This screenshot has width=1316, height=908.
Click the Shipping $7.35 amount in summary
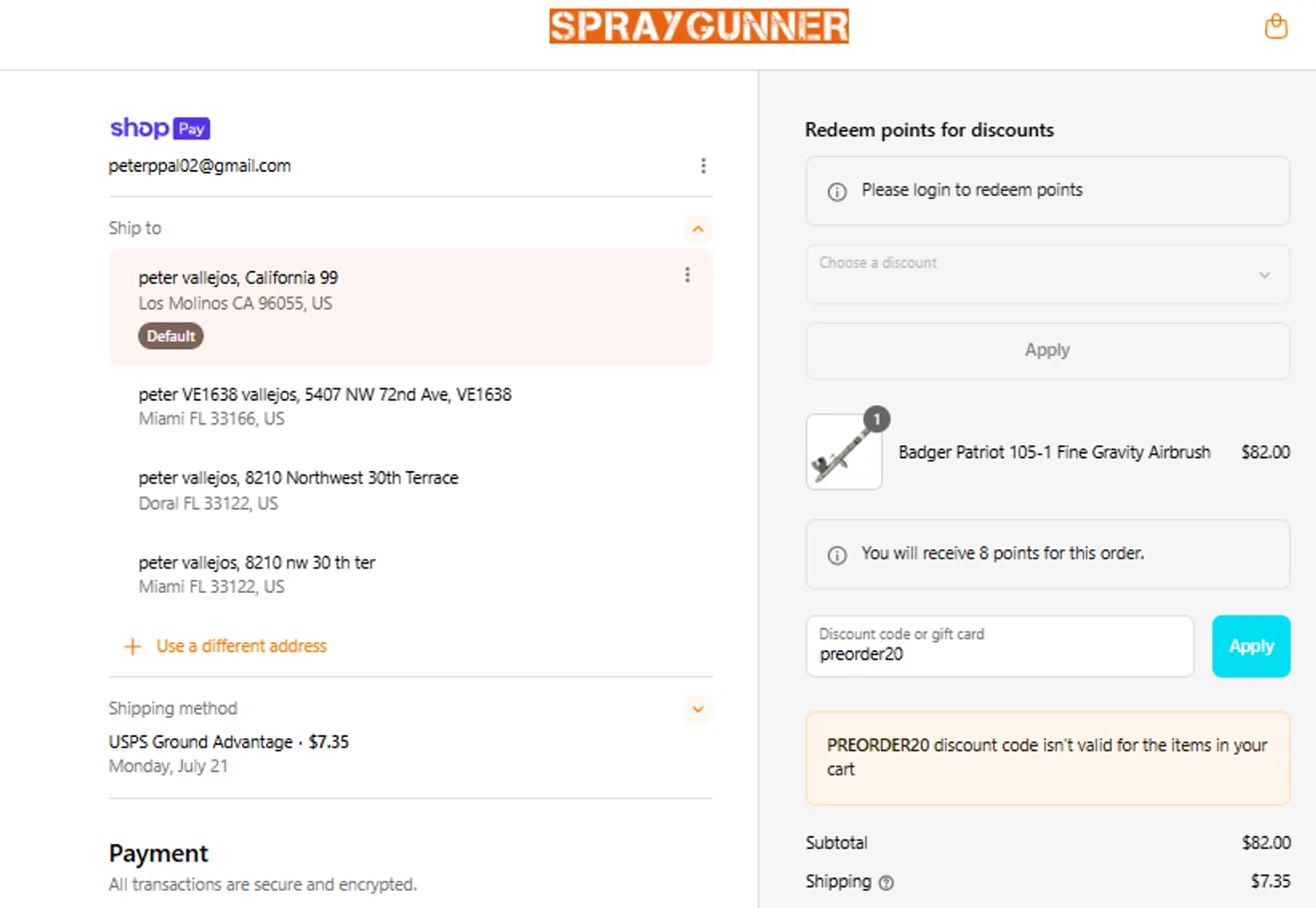[x=1270, y=881]
